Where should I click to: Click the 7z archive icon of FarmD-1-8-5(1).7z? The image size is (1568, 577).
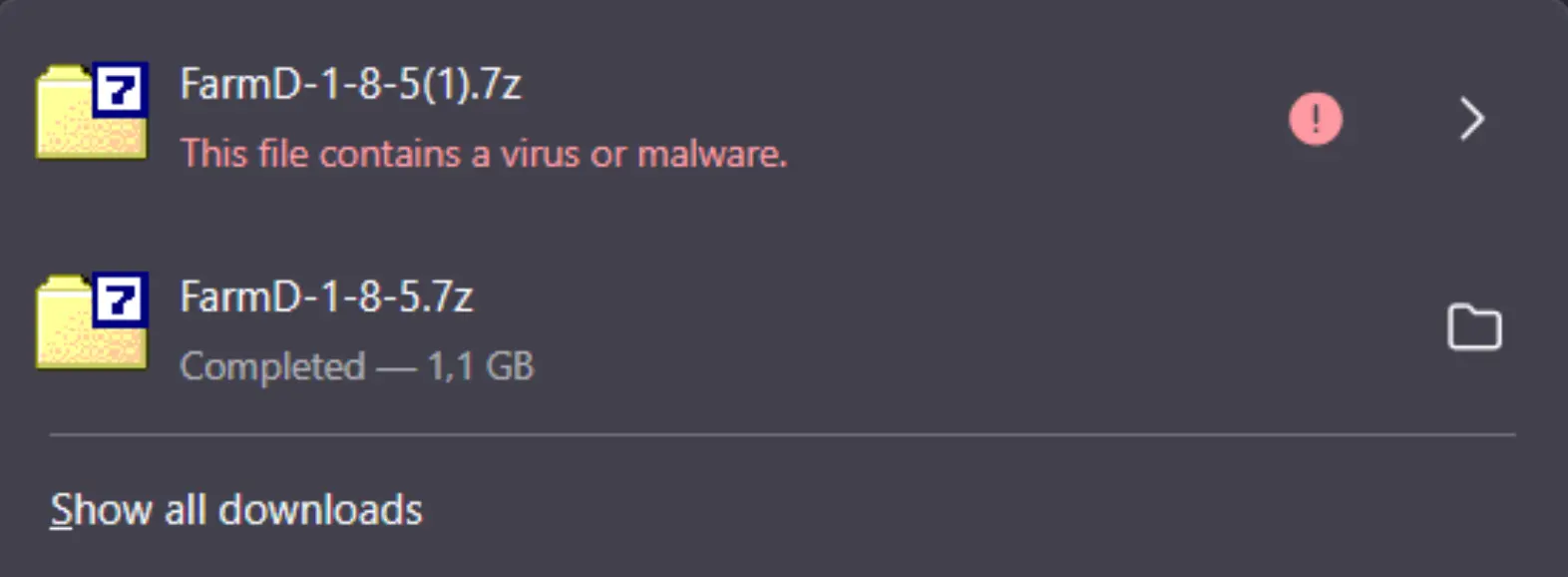[x=92, y=111]
